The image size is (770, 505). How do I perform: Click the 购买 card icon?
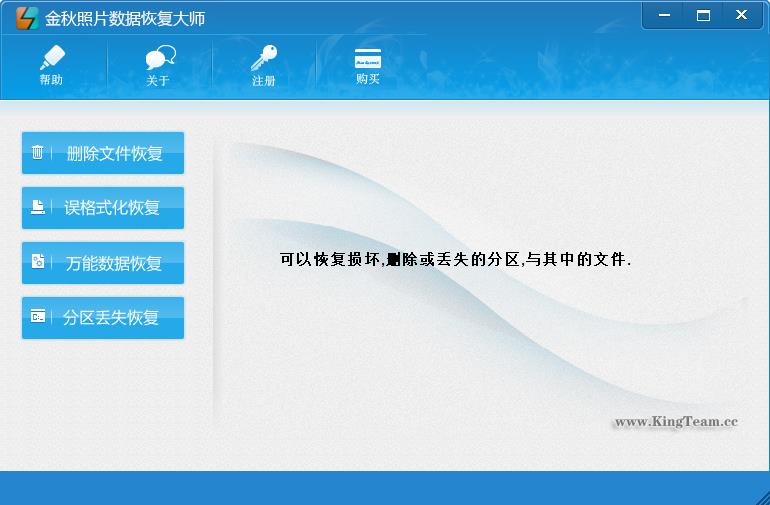click(x=368, y=58)
